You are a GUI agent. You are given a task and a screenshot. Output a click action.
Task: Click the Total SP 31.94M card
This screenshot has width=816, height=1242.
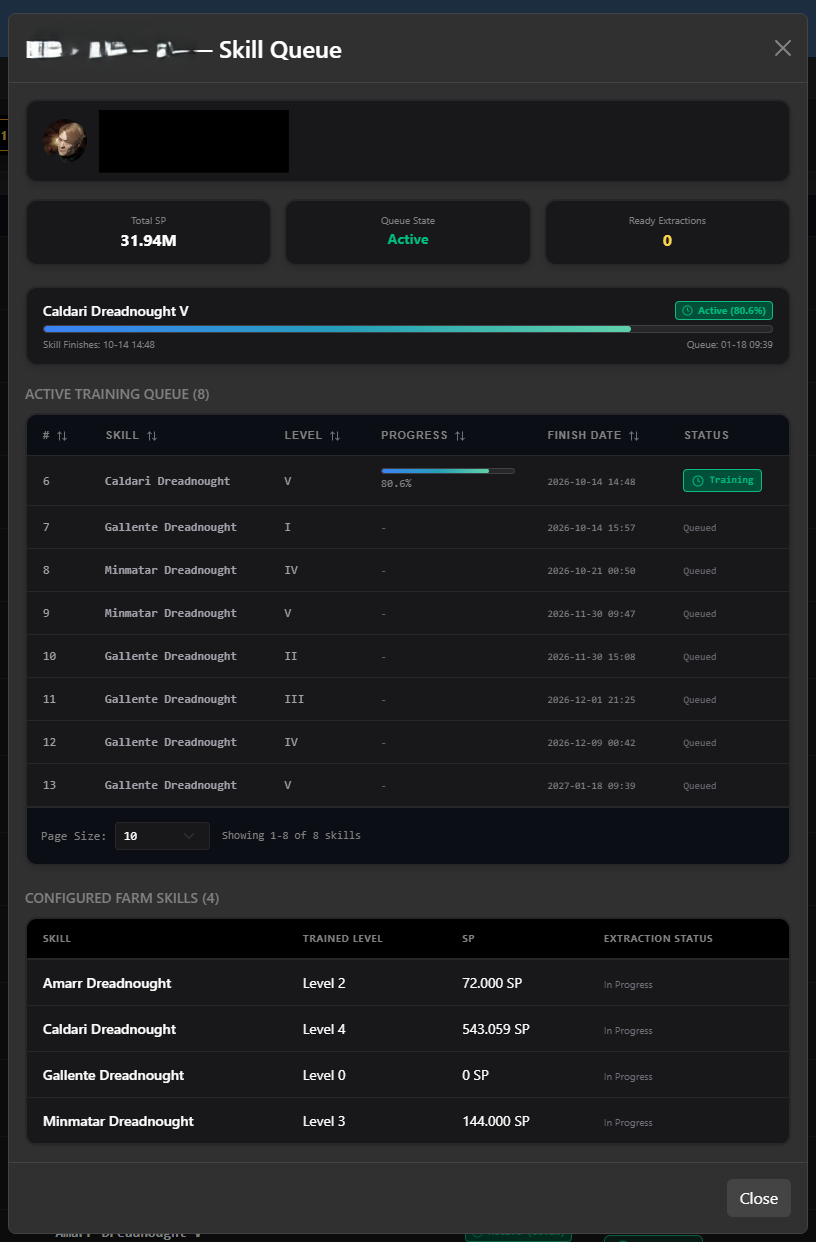coord(148,232)
